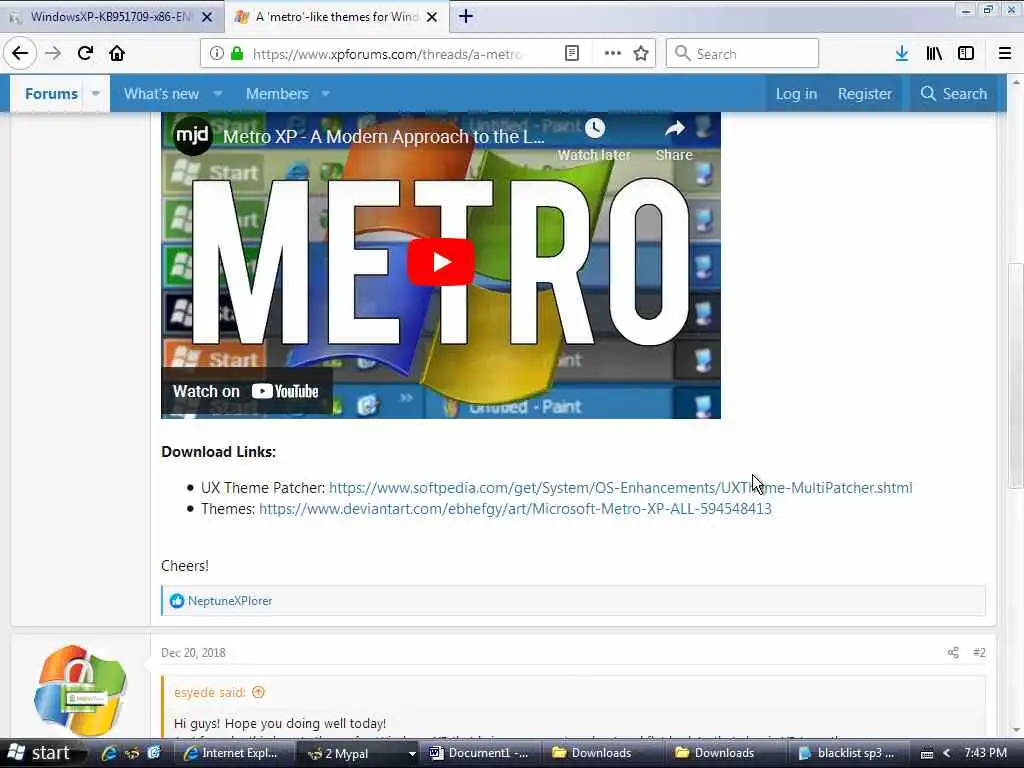
Task: Open page actions three-dot menu
Action: click(613, 54)
